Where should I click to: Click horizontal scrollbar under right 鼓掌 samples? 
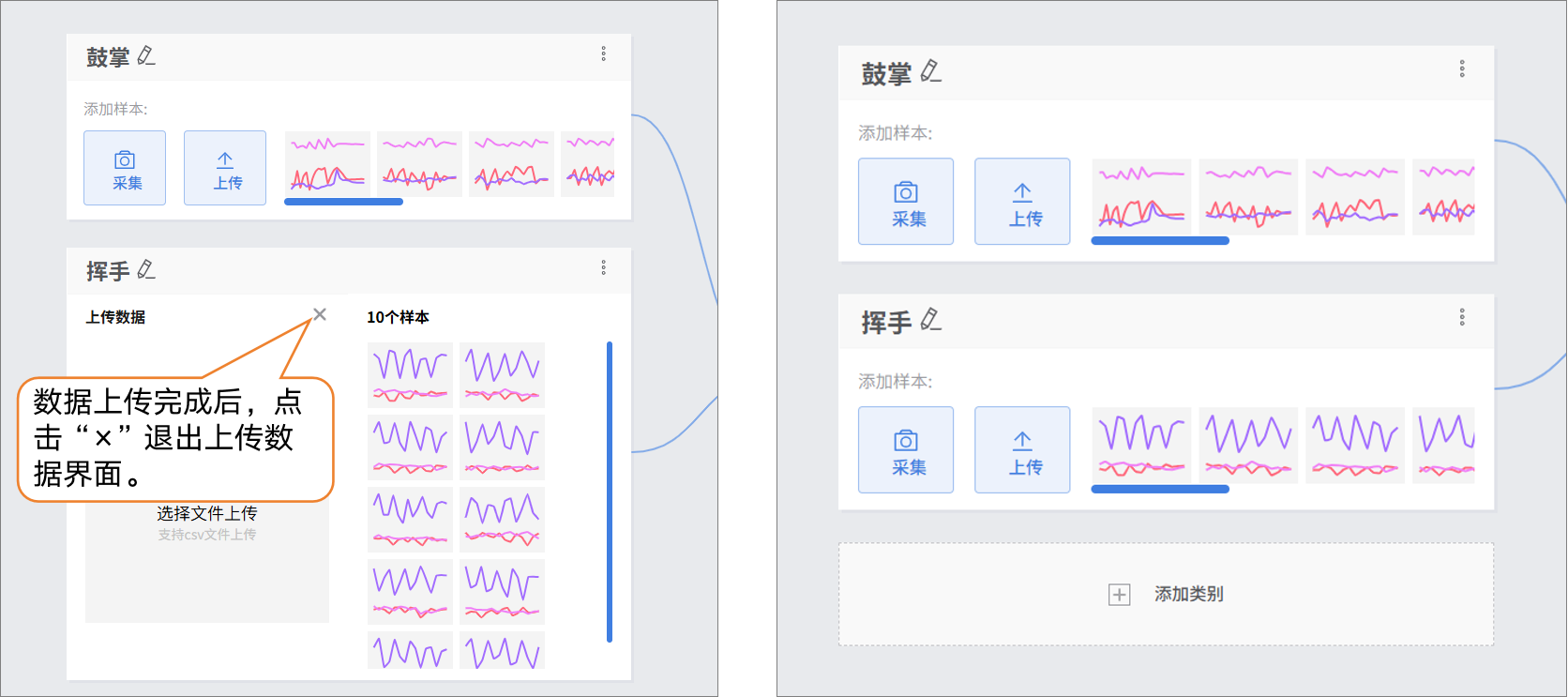point(1160,241)
